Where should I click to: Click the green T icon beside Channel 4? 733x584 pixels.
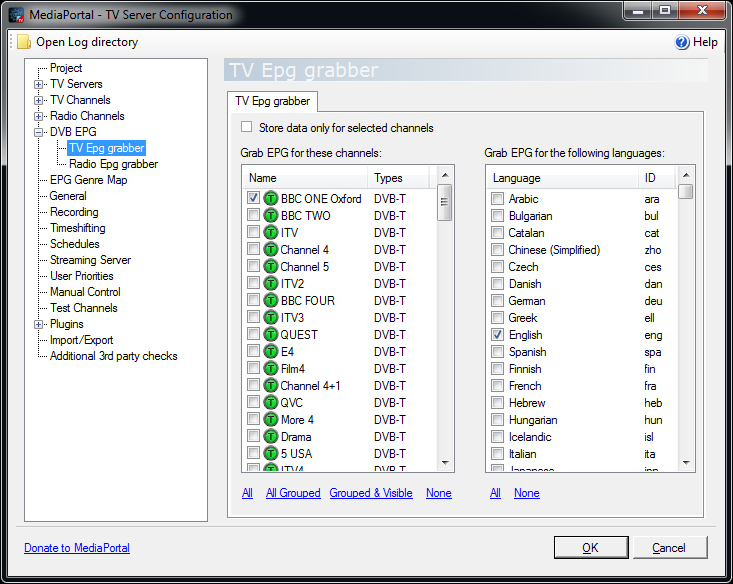click(x=271, y=249)
